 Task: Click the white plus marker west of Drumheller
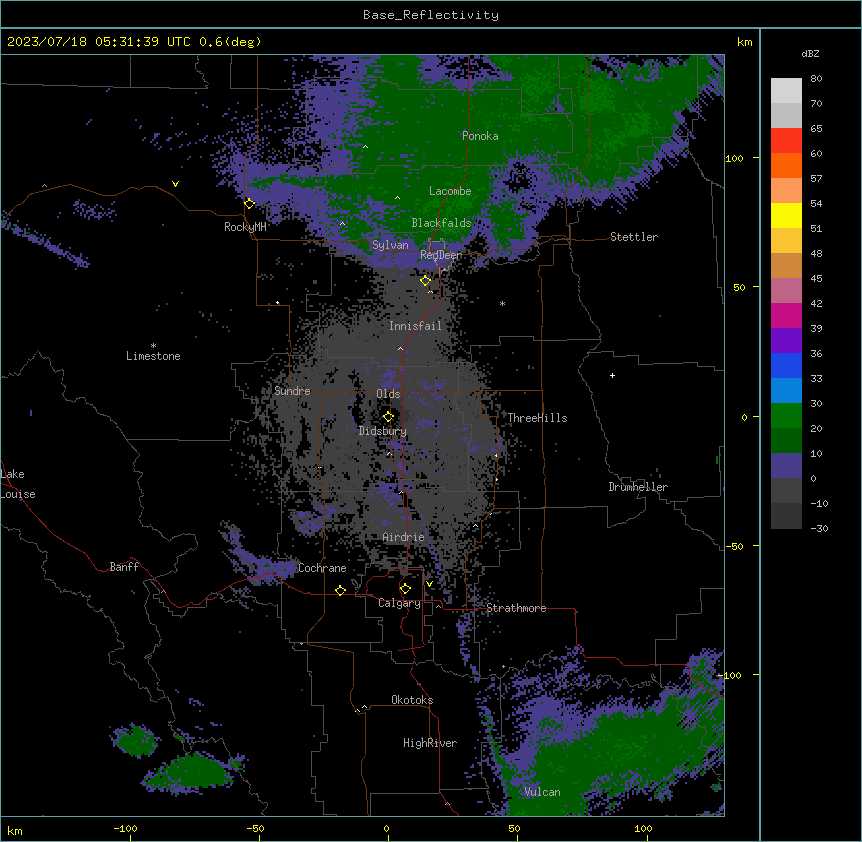(x=612, y=375)
